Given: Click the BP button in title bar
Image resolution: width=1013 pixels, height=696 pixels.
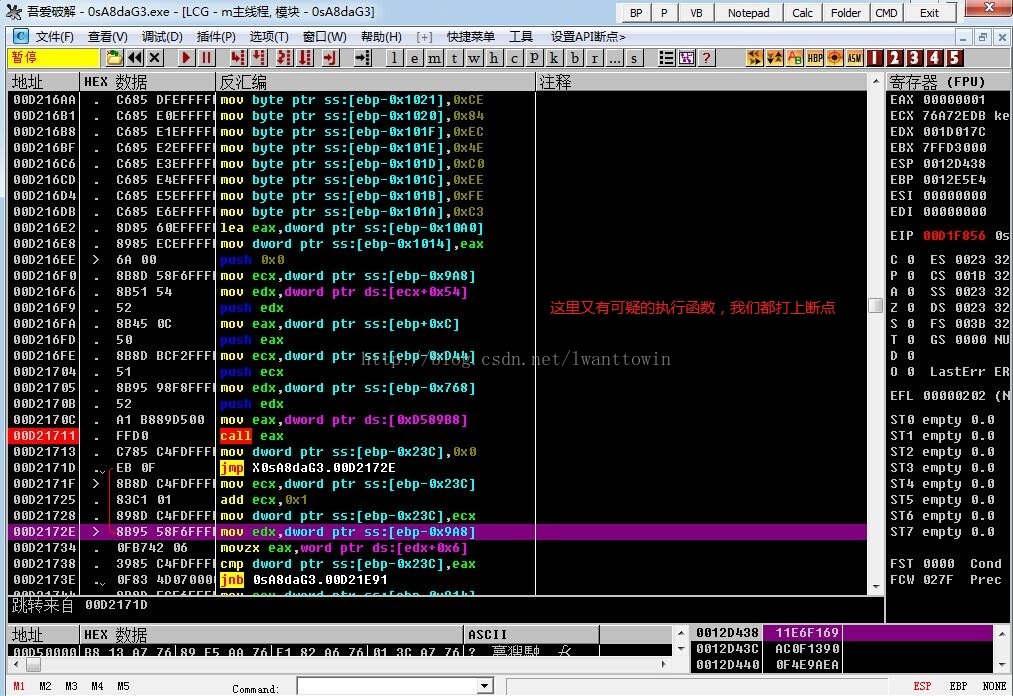Looking at the screenshot, I should (636, 13).
